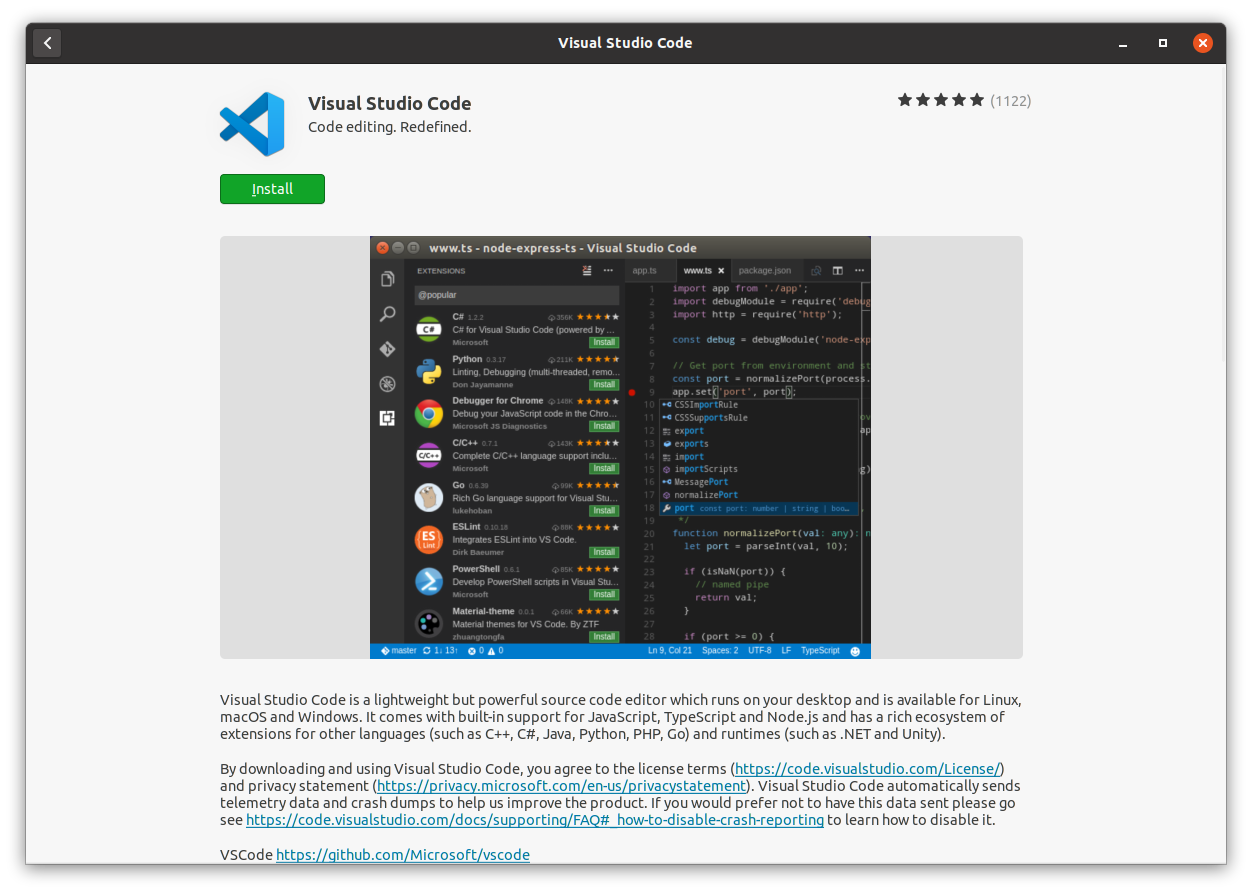Open the Microsoft privacy statement link
This screenshot has width=1252, height=893.
[x=560, y=786]
